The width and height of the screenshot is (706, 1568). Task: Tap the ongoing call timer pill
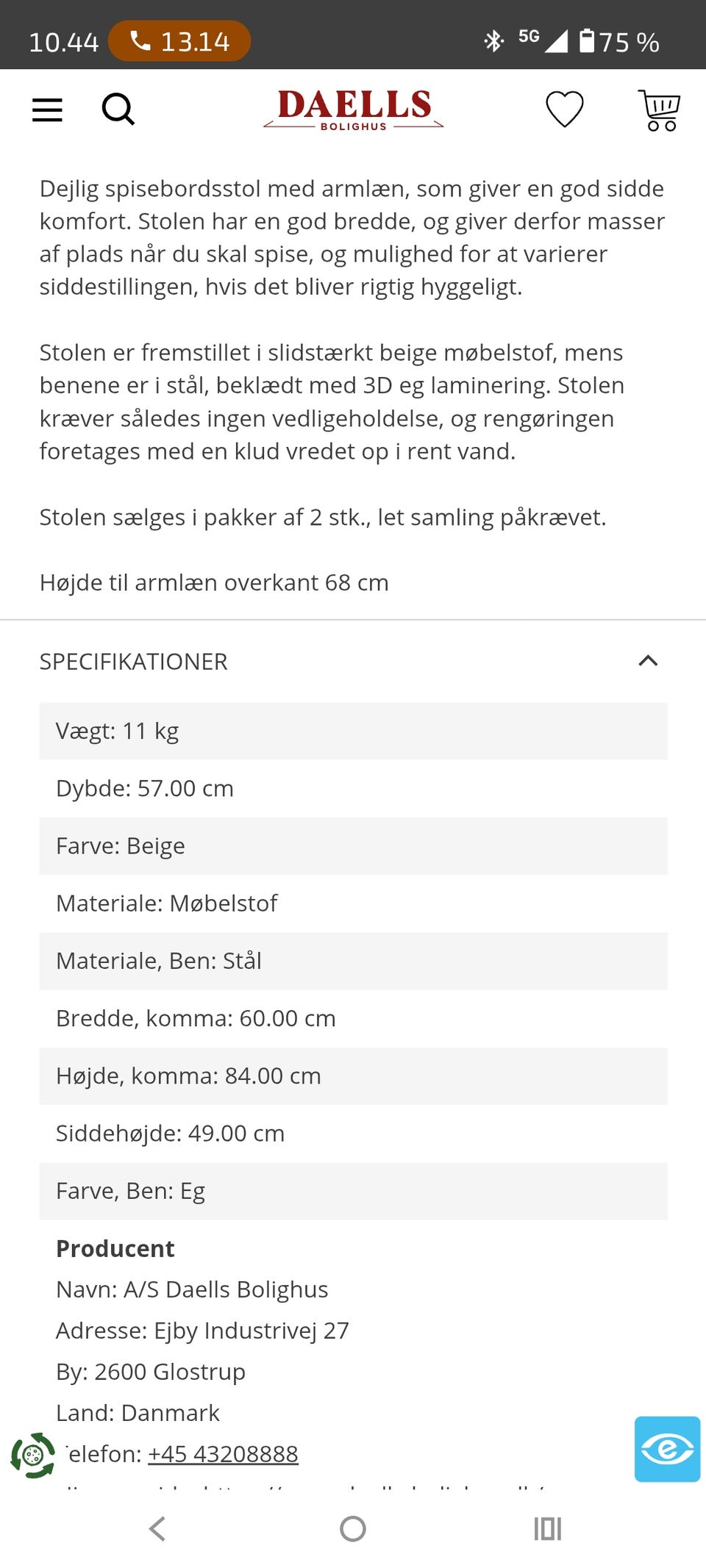(x=179, y=42)
